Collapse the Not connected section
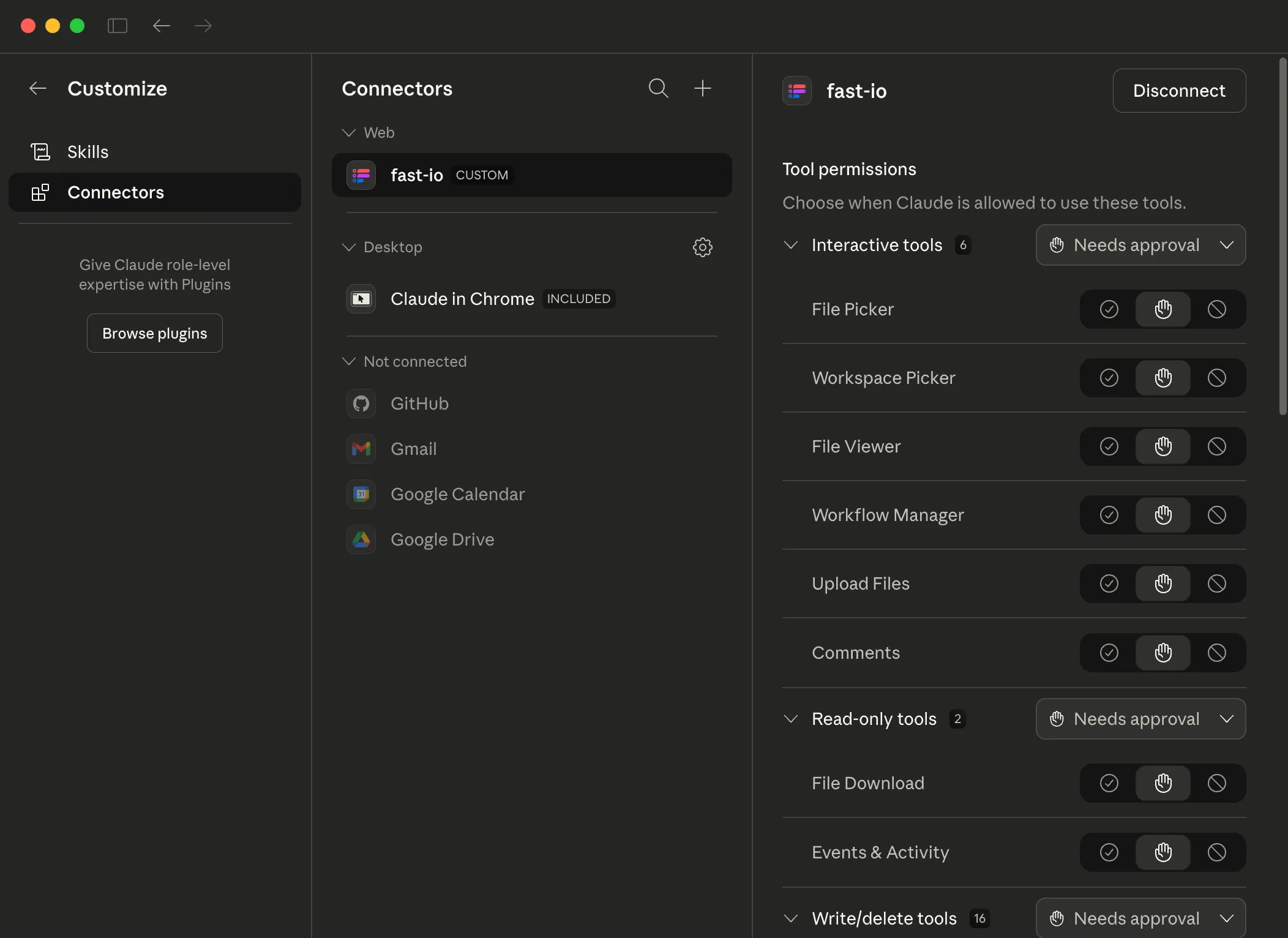The image size is (1288, 938). pos(349,361)
